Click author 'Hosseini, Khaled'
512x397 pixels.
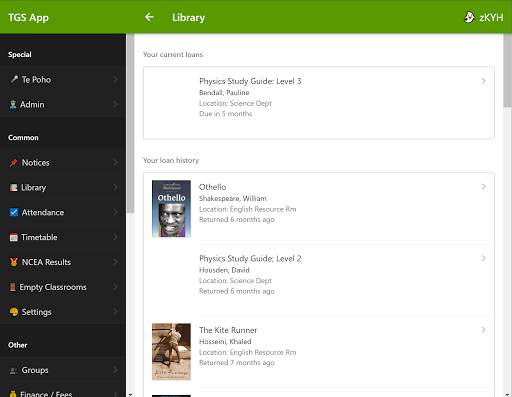click(x=225, y=341)
